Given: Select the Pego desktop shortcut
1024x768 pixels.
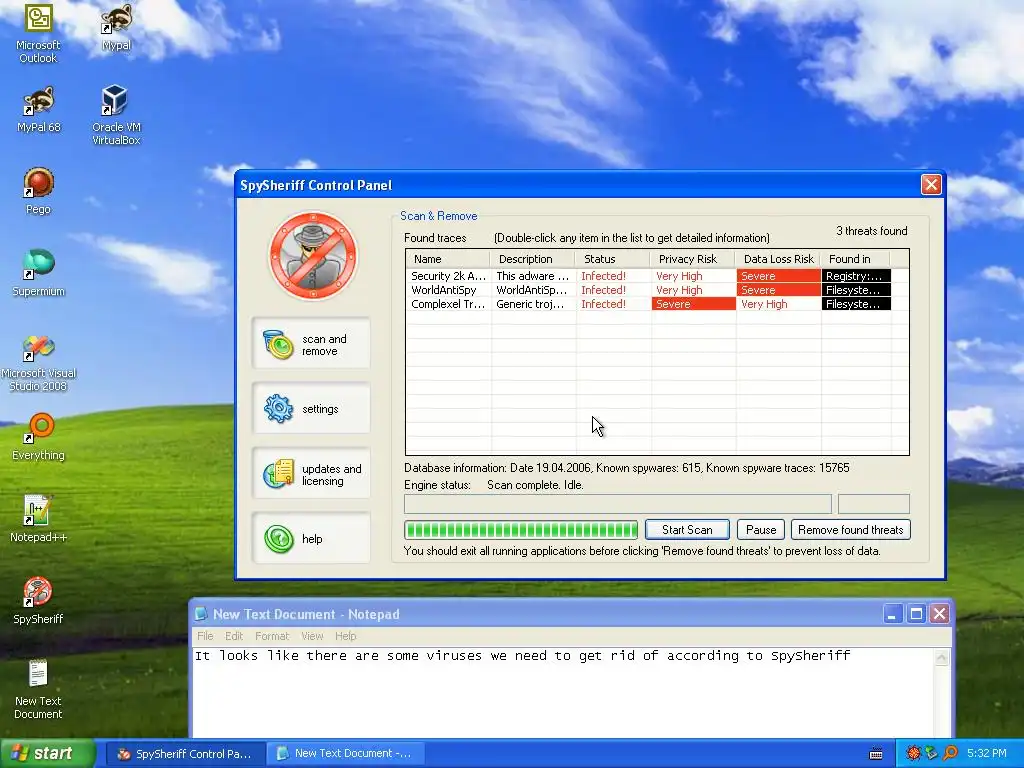Looking at the screenshot, I should click(x=38, y=191).
